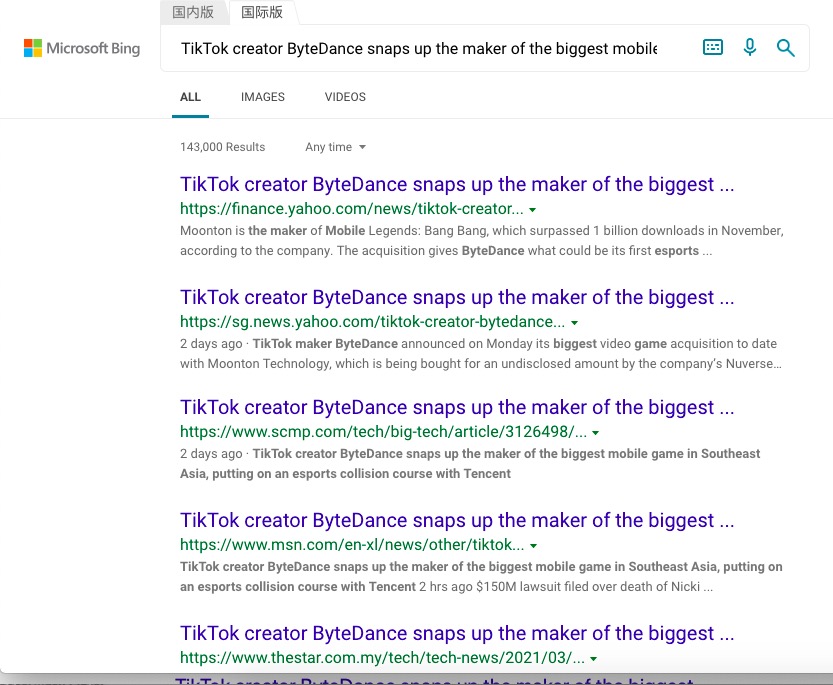Viewport: 833px width, 685px height.
Task: Click the https://www.scmp.com/tech/big-tech/article/3126498/... URL
Action: [x=384, y=432]
